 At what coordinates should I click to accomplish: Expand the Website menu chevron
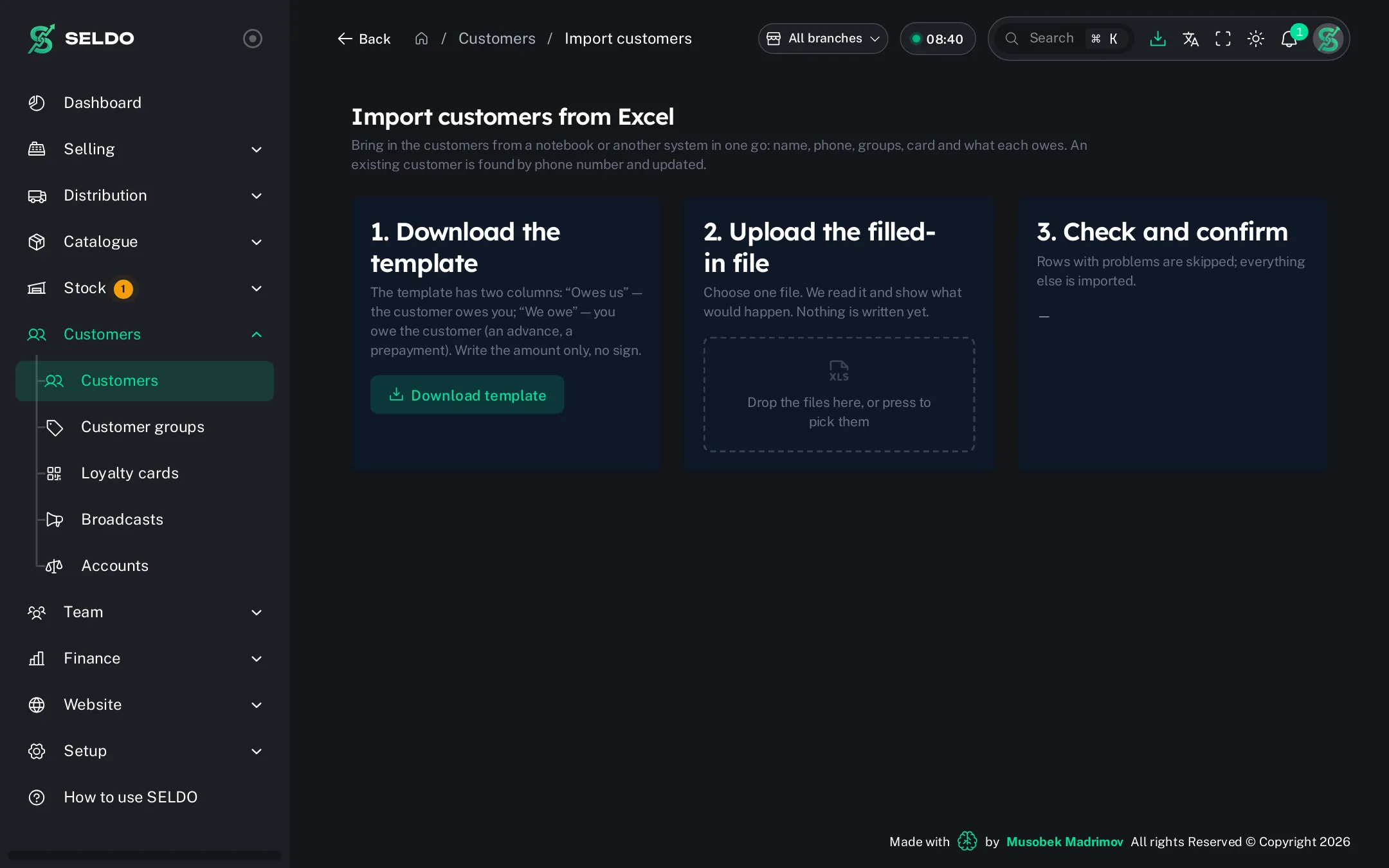257,705
